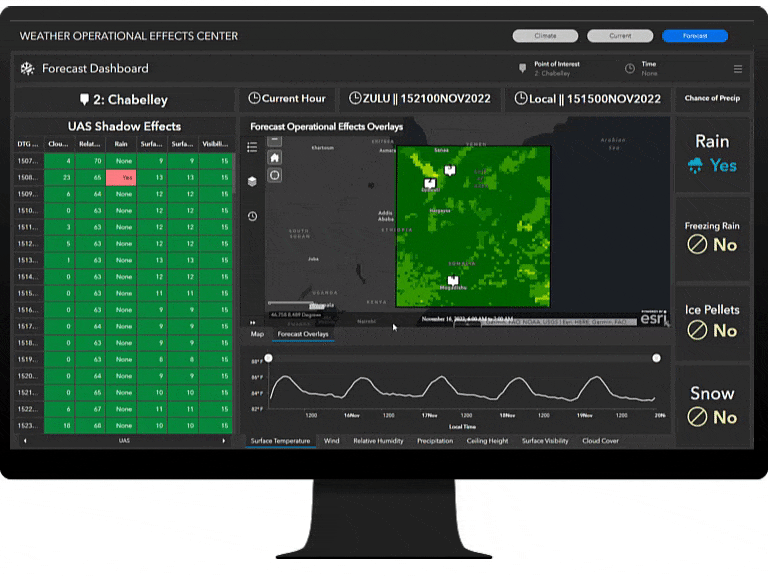Click the ZULU 152100NOV2022 time display

[419, 99]
